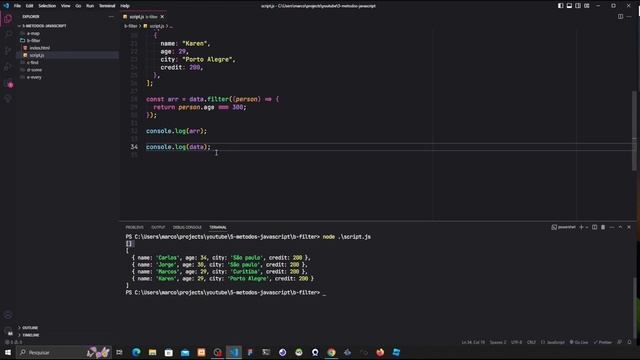Open the Help menu

click(x=125, y=6)
